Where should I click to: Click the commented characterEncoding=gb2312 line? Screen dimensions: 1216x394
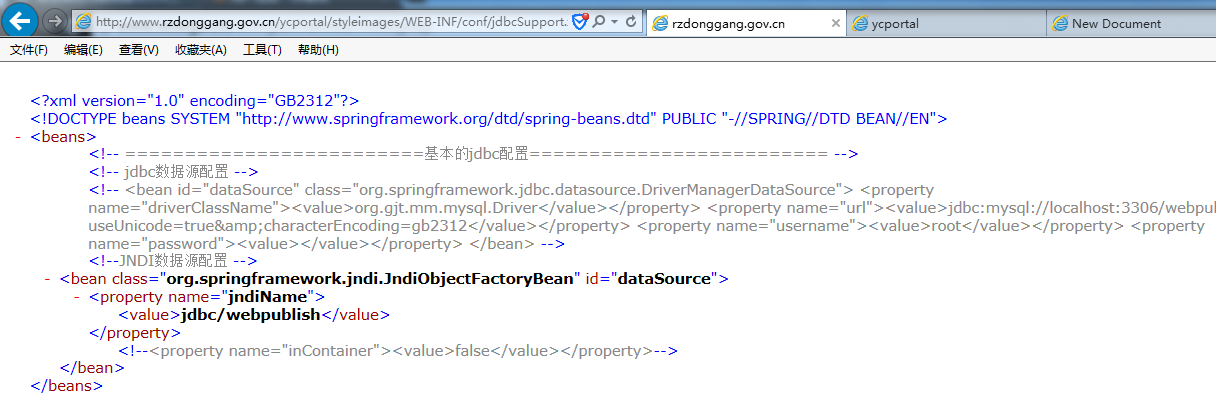[x=646, y=226]
